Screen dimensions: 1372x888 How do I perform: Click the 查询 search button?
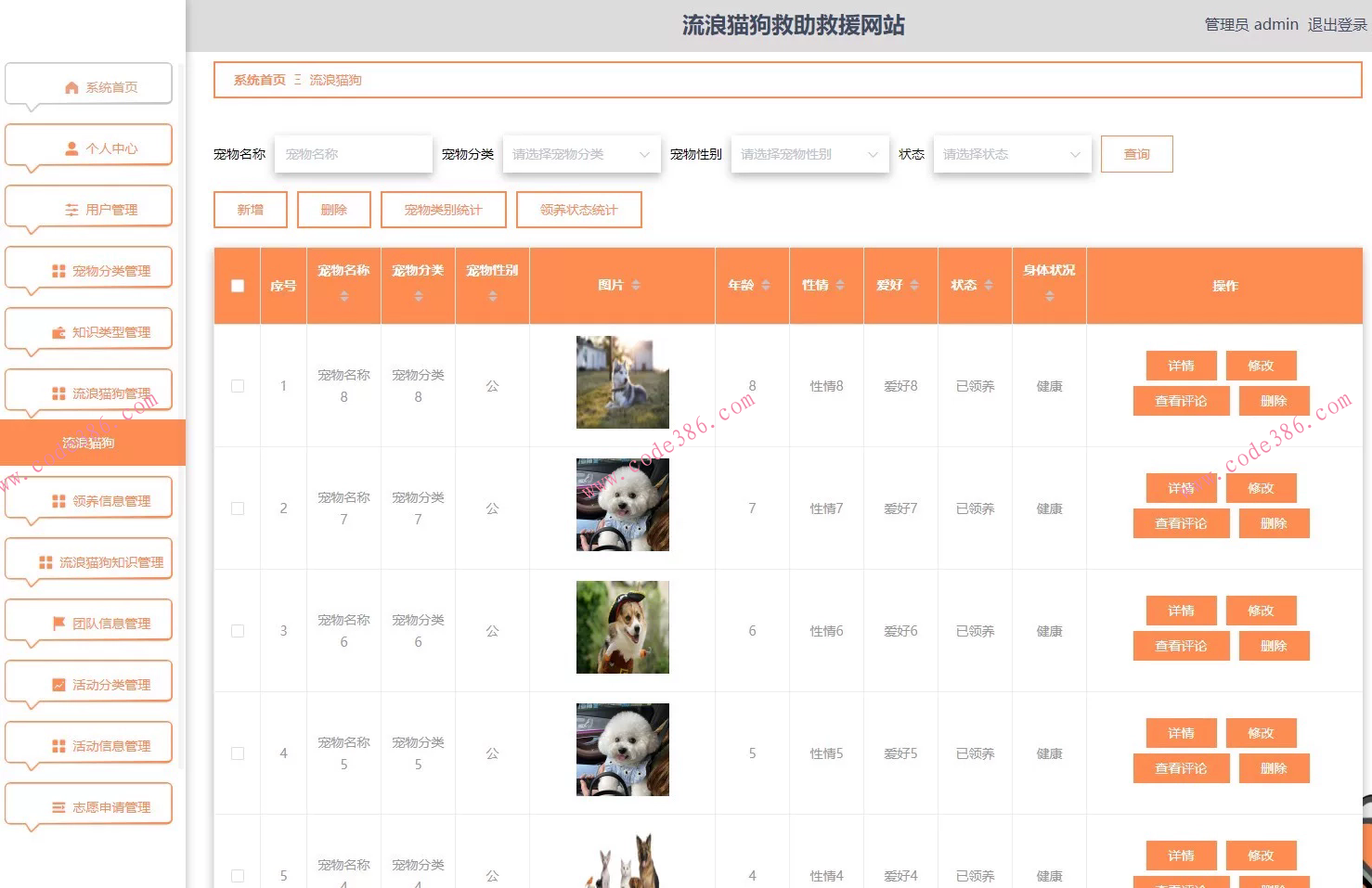click(x=1137, y=154)
